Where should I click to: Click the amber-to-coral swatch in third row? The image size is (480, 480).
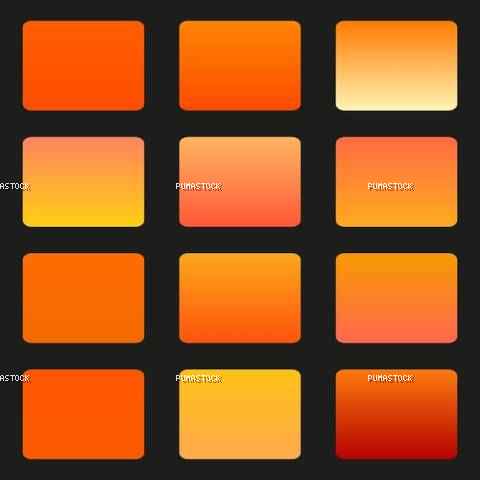396,298
